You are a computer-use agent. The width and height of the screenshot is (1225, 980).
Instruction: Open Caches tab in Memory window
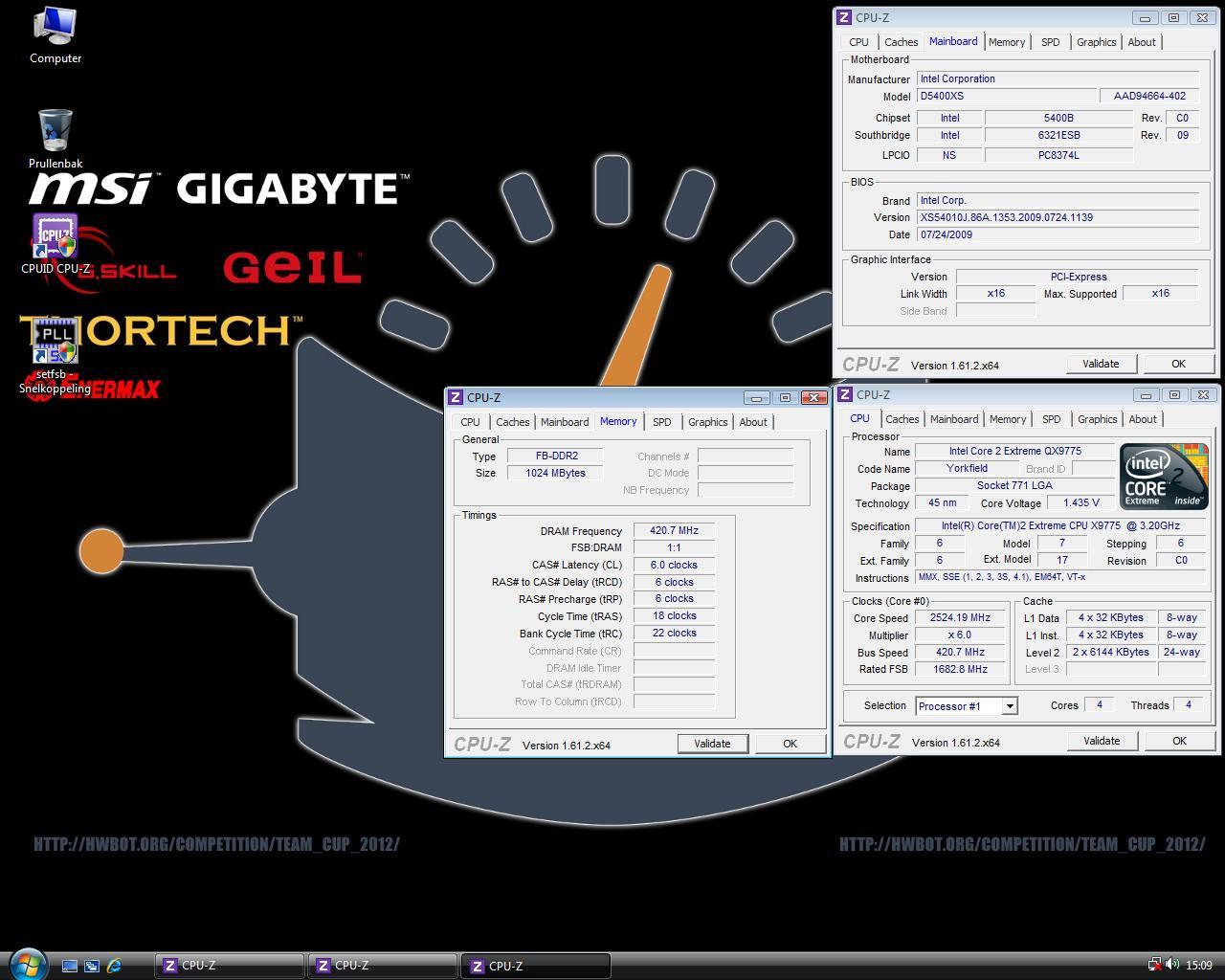(x=512, y=422)
